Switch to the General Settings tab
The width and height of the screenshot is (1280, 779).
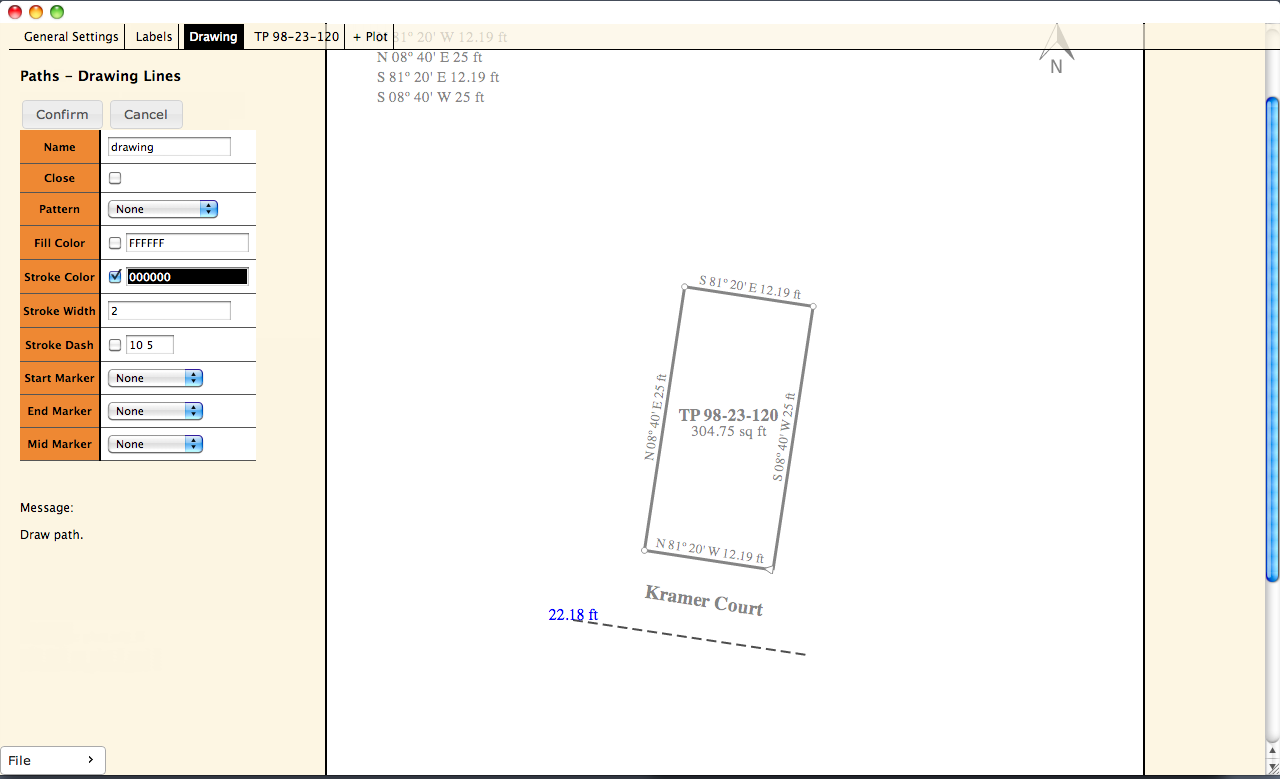tap(67, 36)
